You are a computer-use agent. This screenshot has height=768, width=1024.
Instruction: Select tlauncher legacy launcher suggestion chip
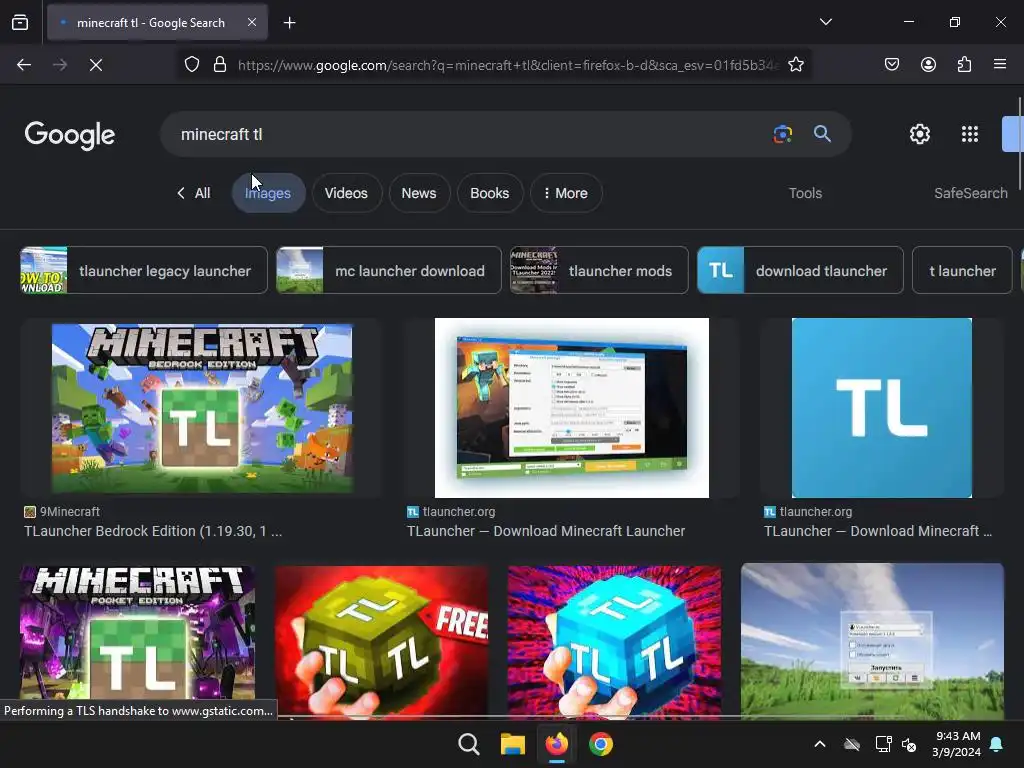tap(144, 270)
